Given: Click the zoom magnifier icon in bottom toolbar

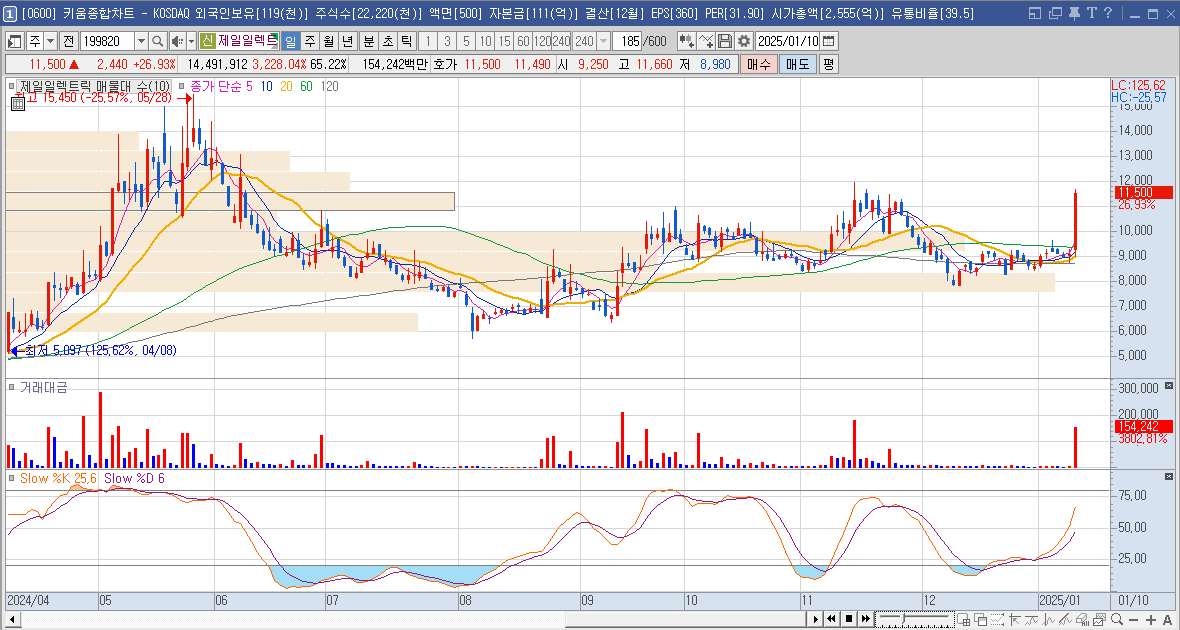Looking at the screenshot, I should [x=1117, y=619].
